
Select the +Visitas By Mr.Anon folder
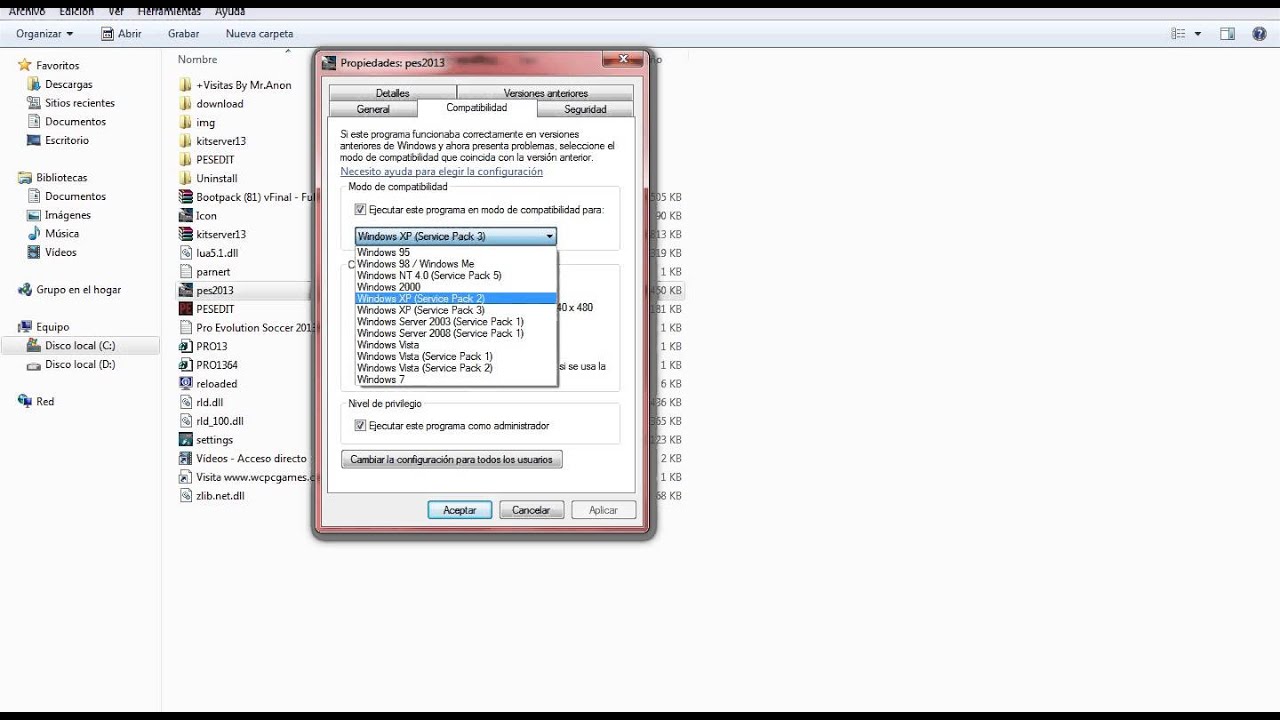(245, 85)
